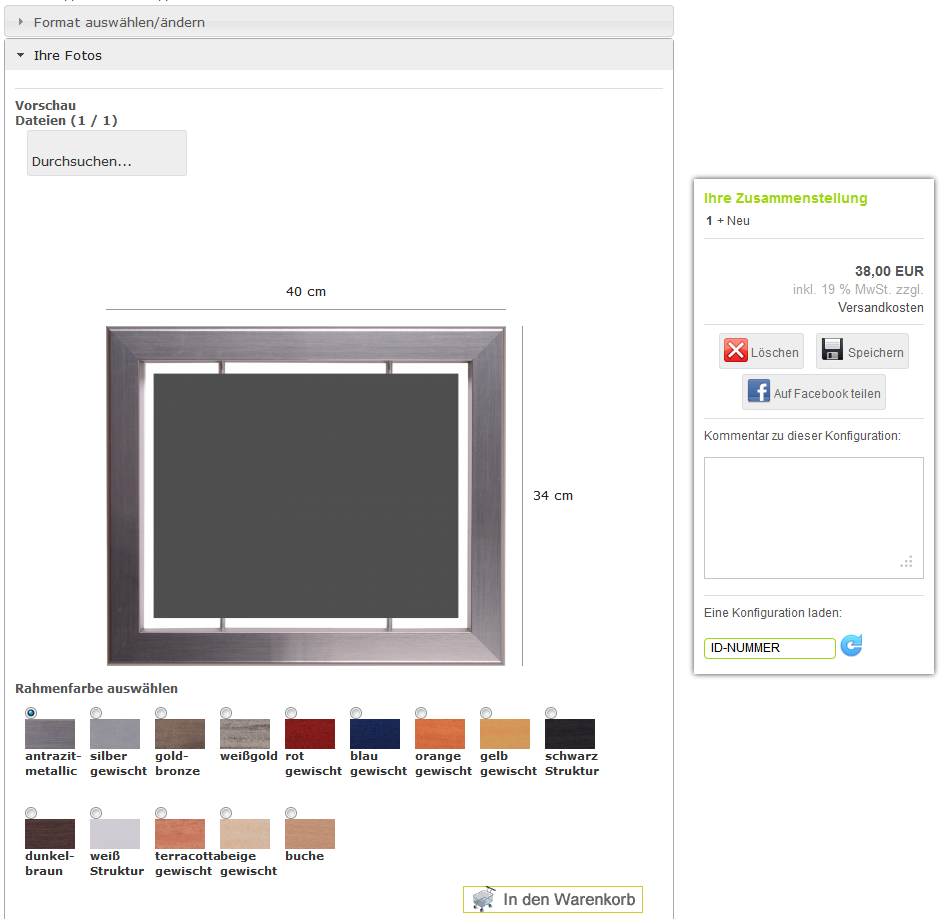Click weißgold color swatch
This screenshot has width=944, height=919.
coord(245,734)
